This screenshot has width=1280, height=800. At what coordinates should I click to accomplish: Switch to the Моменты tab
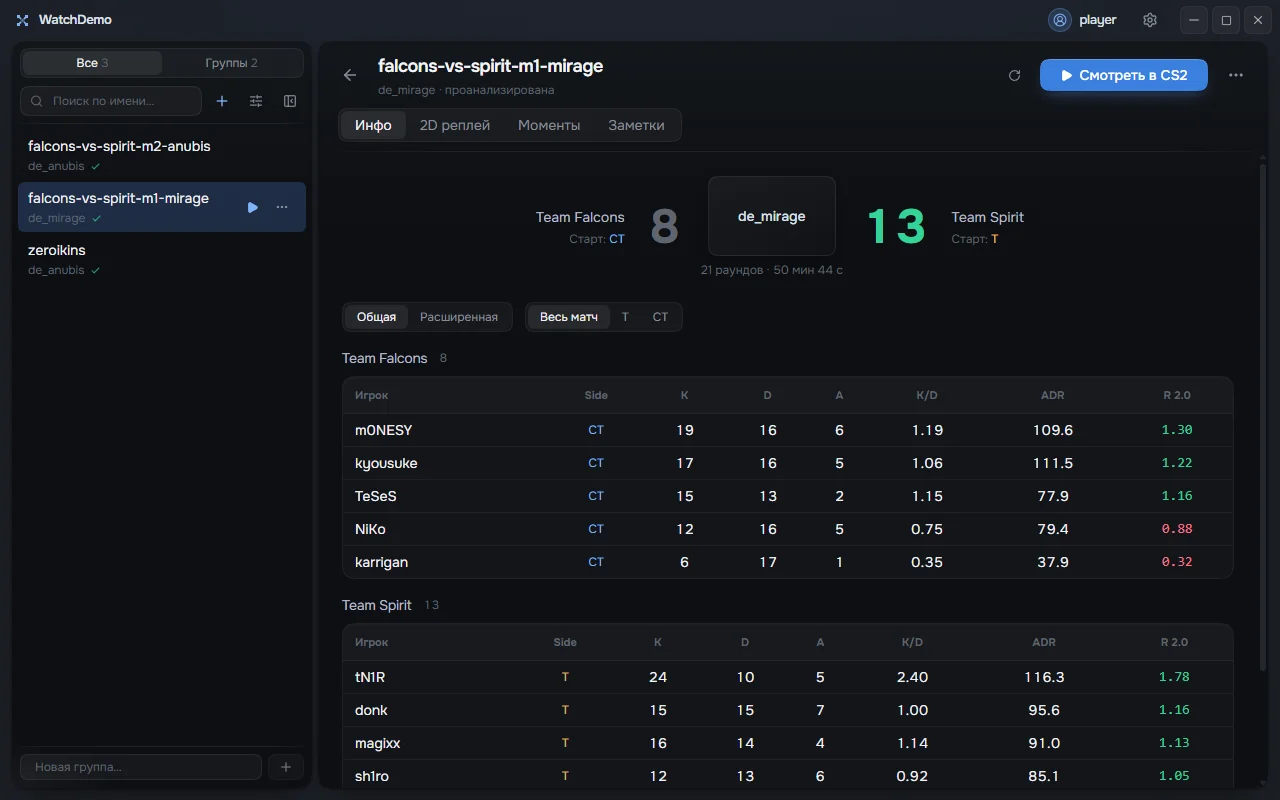tap(549, 126)
